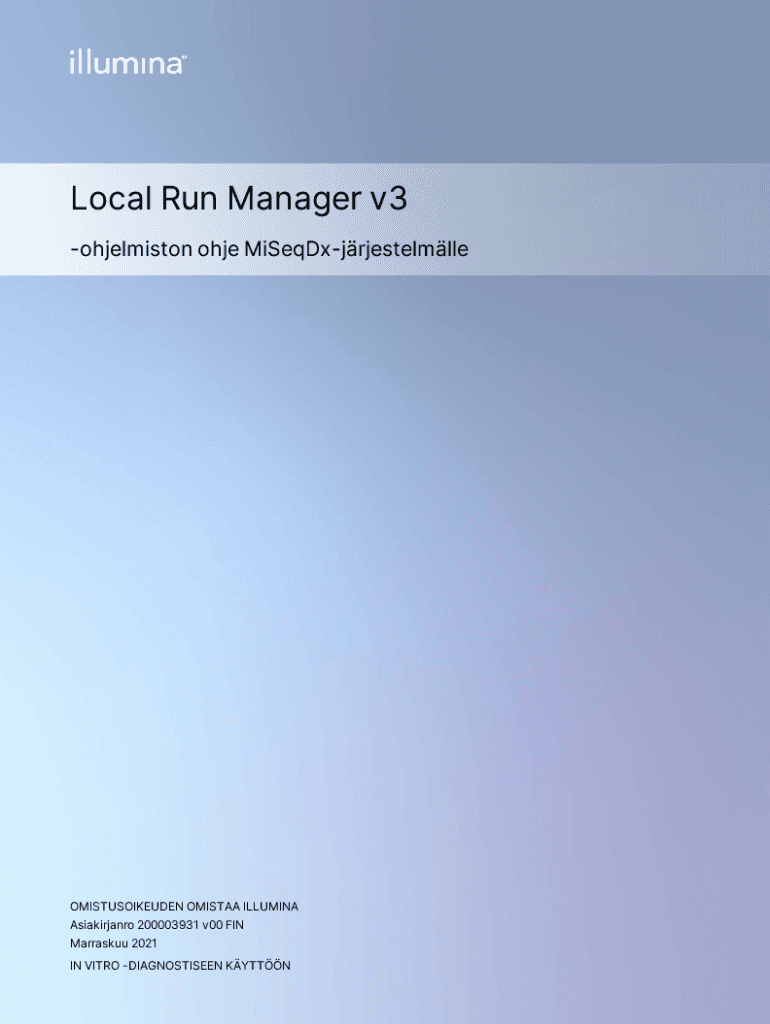Click "IN VITRO" in the bottom line
The width and height of the screenshot is (770, 1024).
(94, 965)
